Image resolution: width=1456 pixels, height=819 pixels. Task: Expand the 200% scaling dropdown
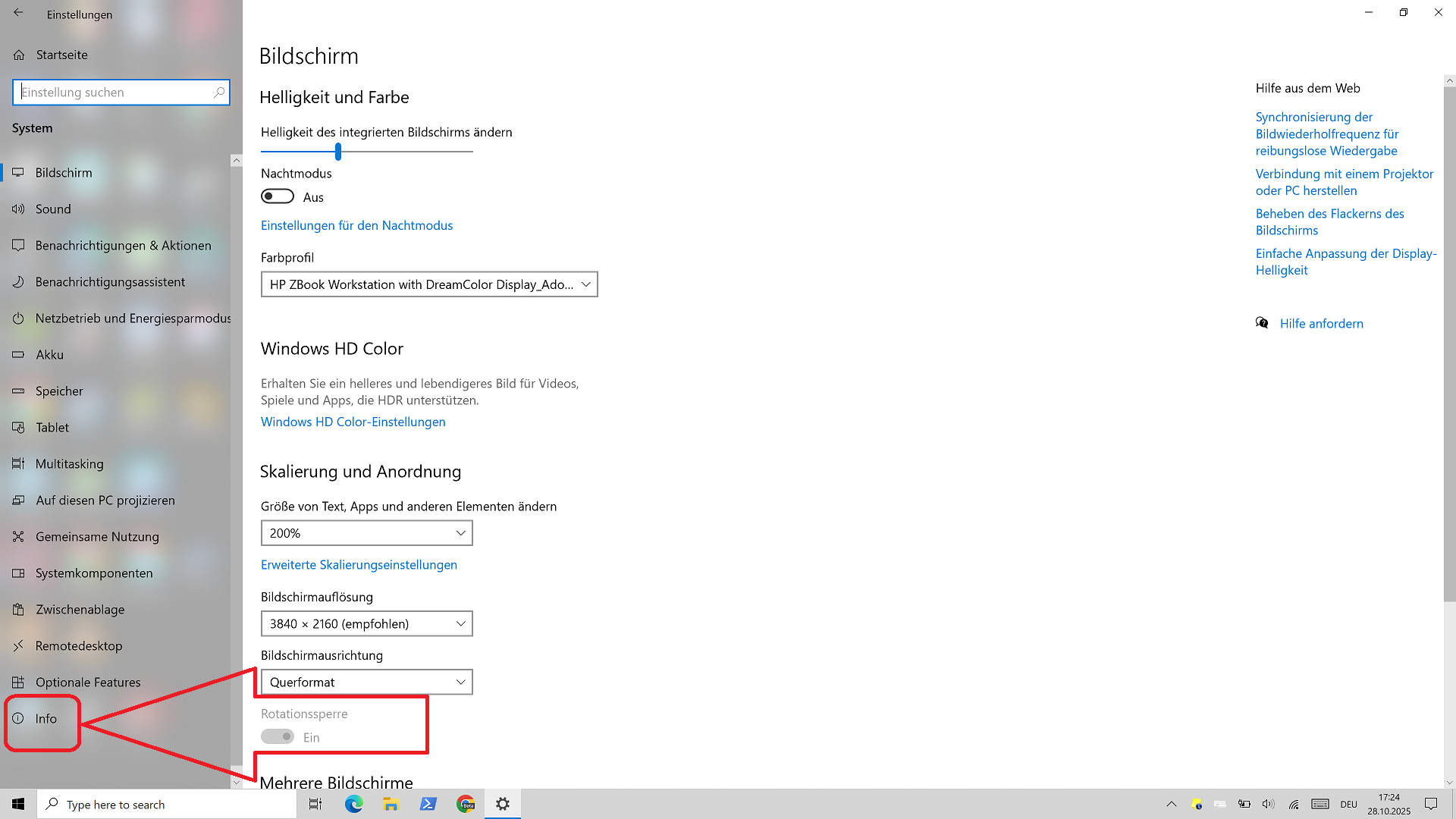366,533
